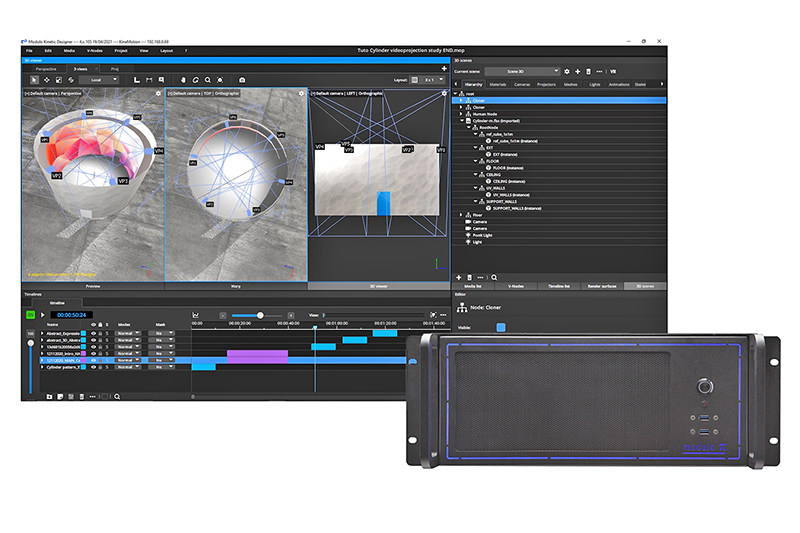The image size is (800, 533).
Task: Click the Preview button below the viewports
Action: click(x=93, y=286)
